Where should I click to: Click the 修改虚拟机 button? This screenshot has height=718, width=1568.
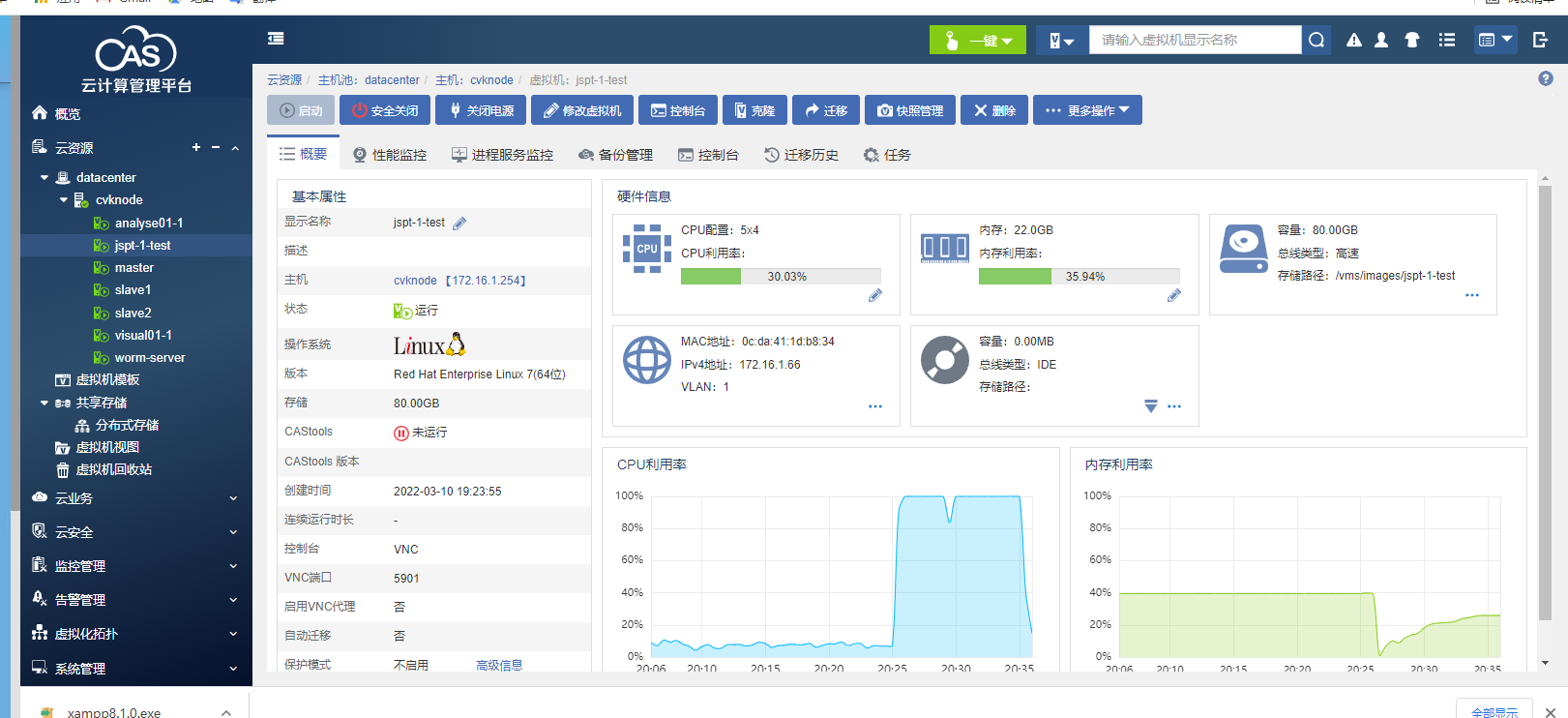582,110
